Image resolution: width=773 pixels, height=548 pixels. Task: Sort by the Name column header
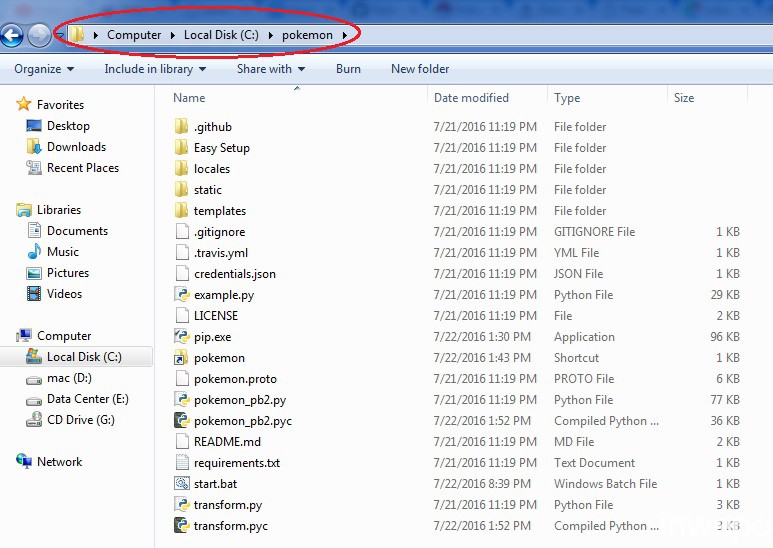click(x=189, y=98)
